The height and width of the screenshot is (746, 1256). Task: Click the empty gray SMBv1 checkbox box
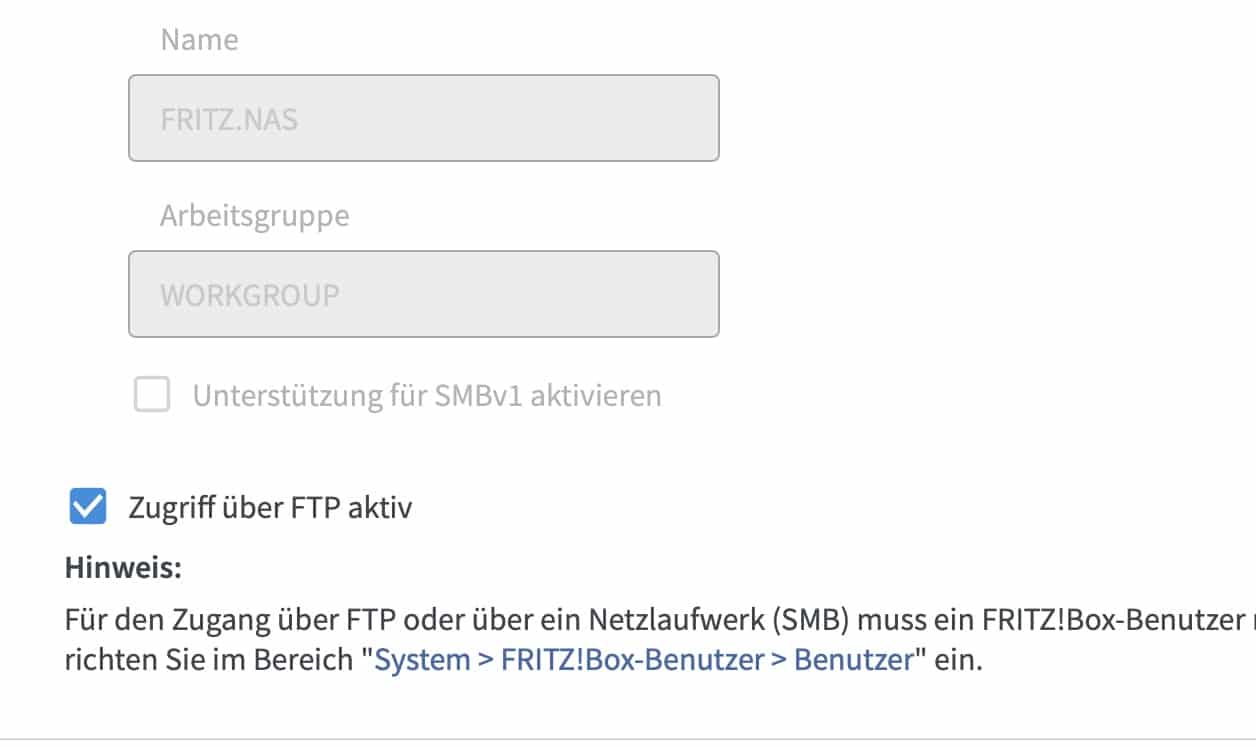tap(152, 396)
